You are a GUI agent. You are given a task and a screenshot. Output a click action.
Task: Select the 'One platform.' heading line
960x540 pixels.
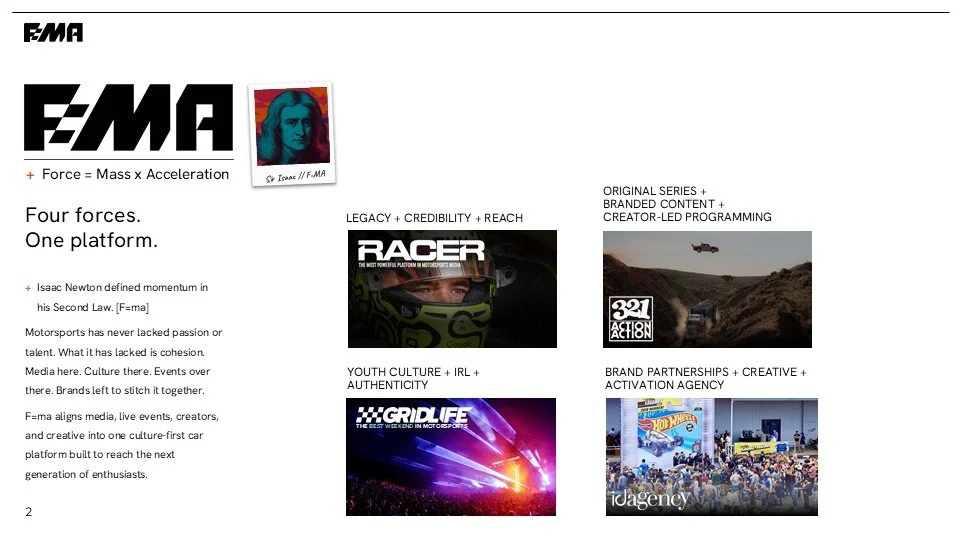[x=91, y=241]
